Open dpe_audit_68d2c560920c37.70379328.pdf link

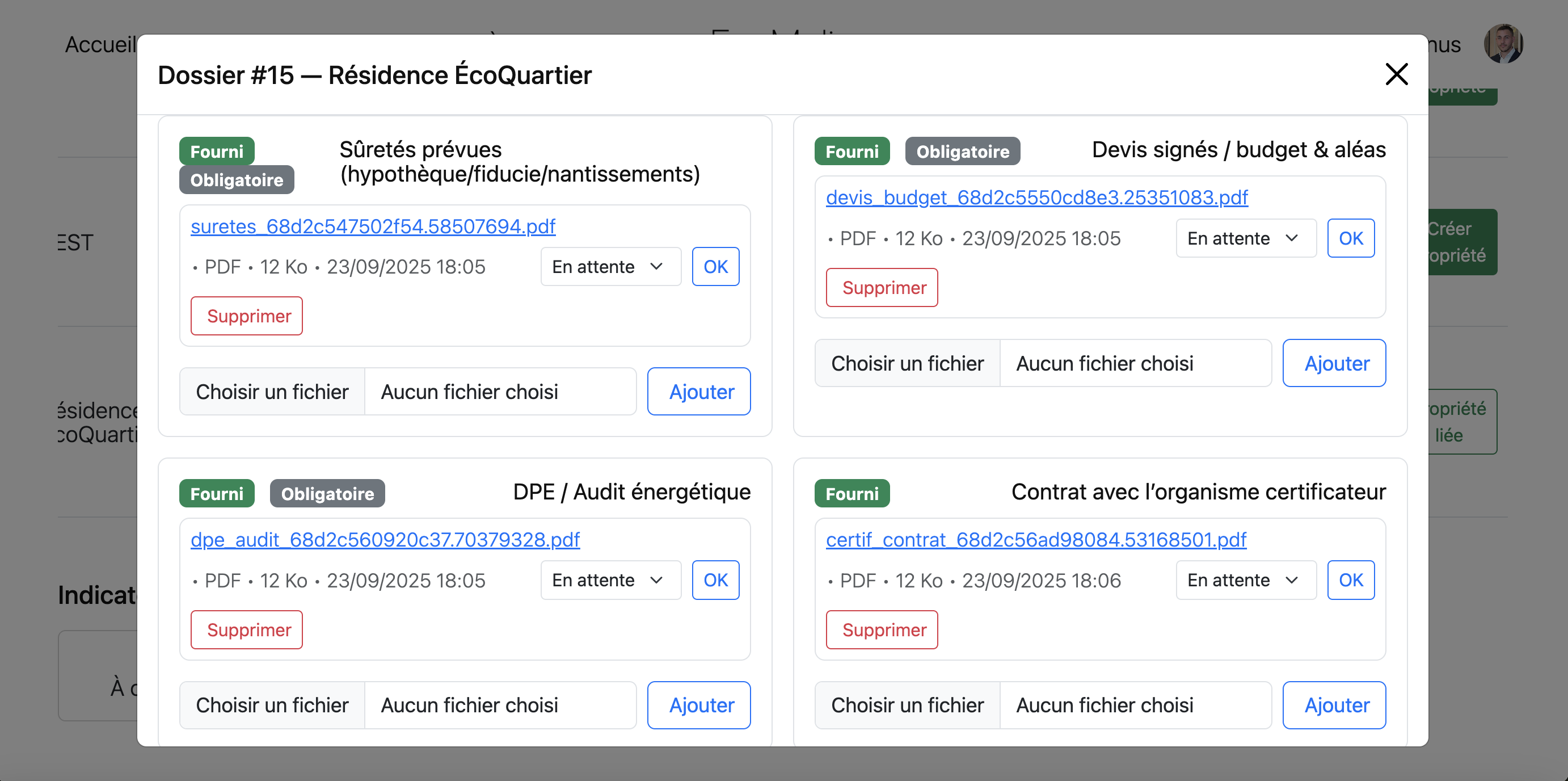(385, 539)
